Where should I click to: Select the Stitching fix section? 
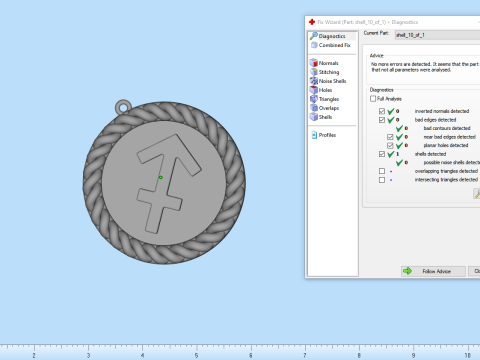(x=324, y=72)
